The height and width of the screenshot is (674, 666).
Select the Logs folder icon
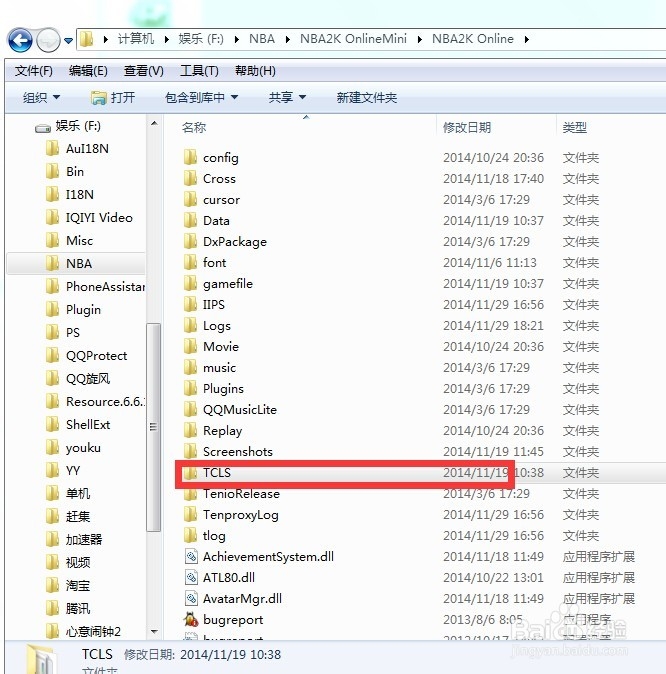[190, 326]
